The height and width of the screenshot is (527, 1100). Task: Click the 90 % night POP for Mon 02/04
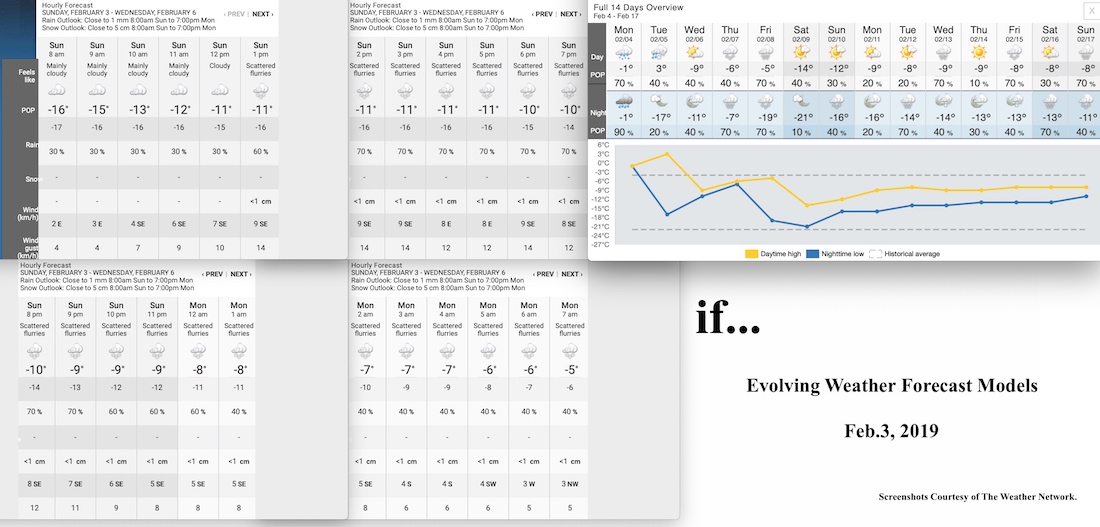(624, 132)
